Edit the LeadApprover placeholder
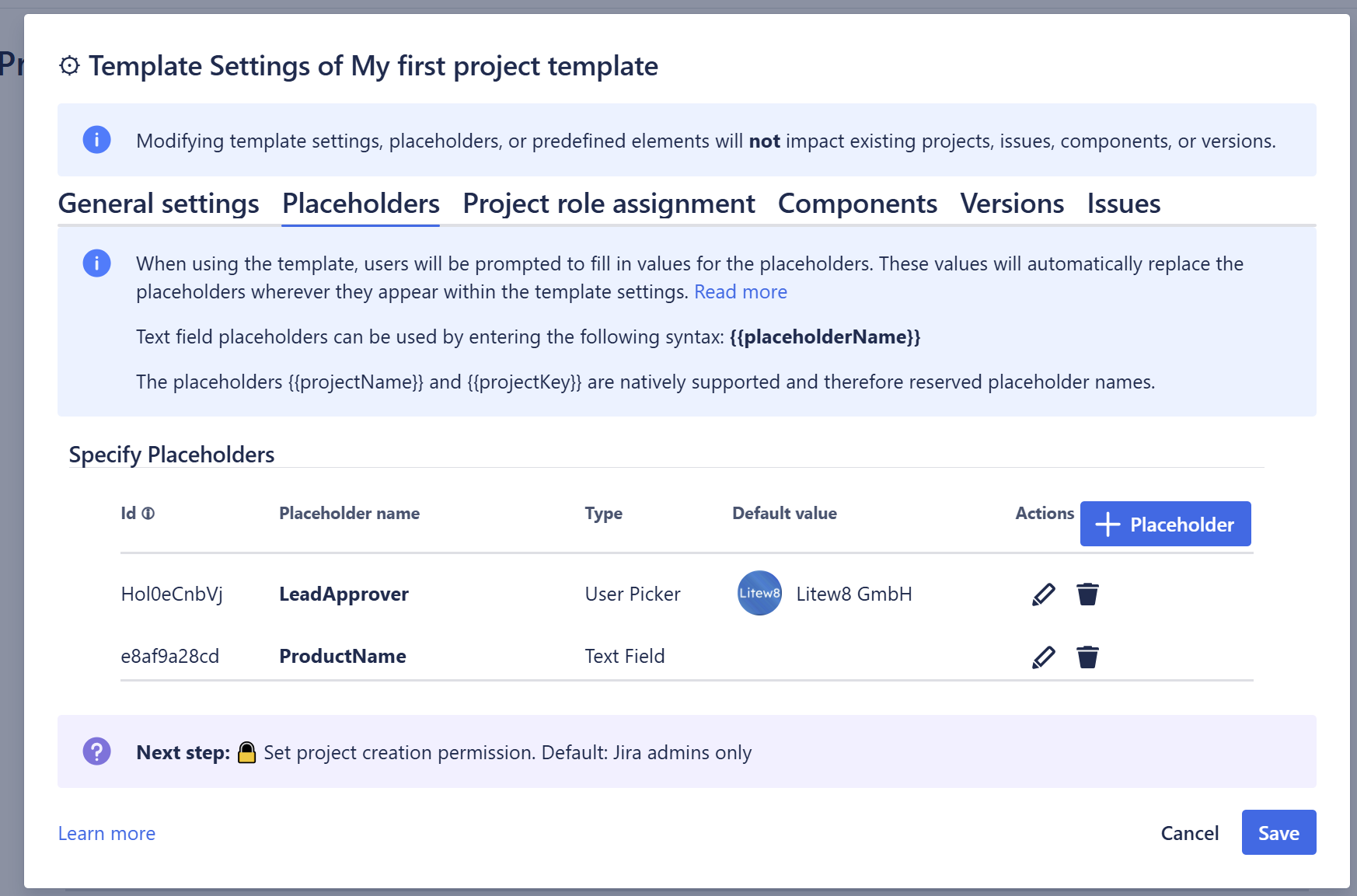Screen dimensions: 1357x896 pyautogui.click(x=1044, y=594)
